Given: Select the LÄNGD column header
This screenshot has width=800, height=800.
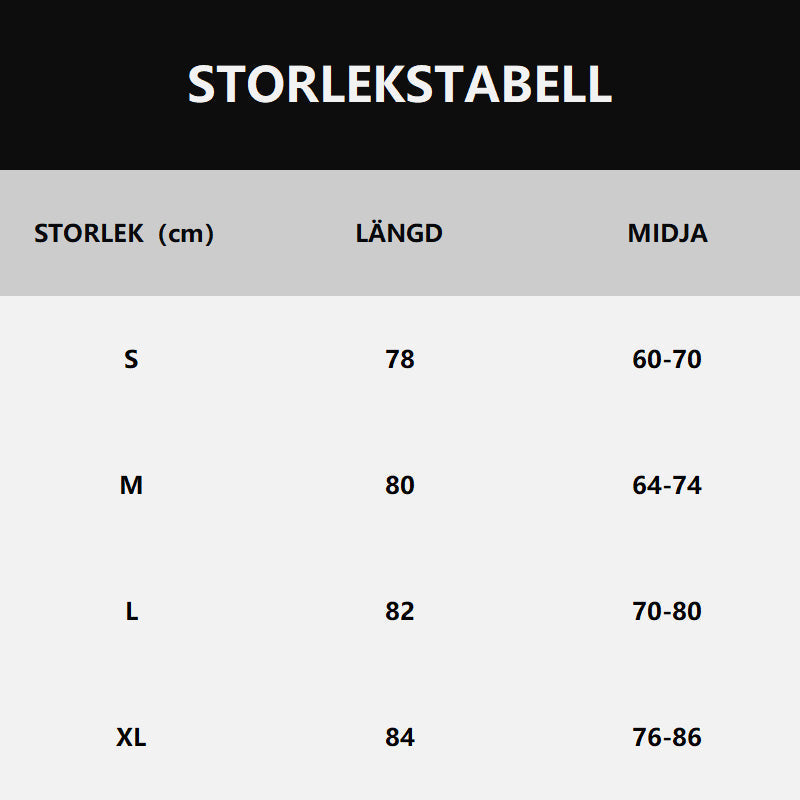Looking at the screenshot, I should tap(399, 234).
